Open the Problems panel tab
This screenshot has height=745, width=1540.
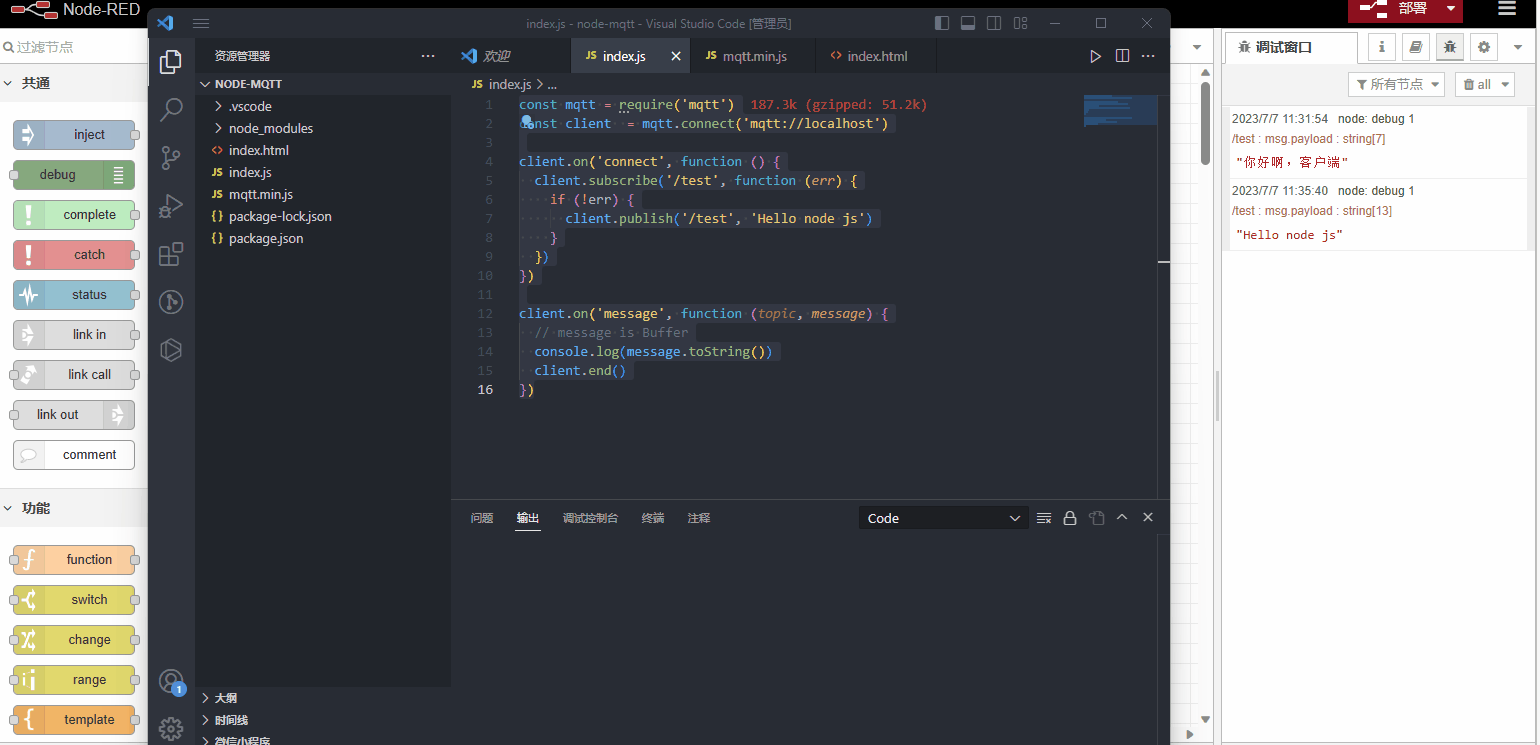[x=482, y=518]
